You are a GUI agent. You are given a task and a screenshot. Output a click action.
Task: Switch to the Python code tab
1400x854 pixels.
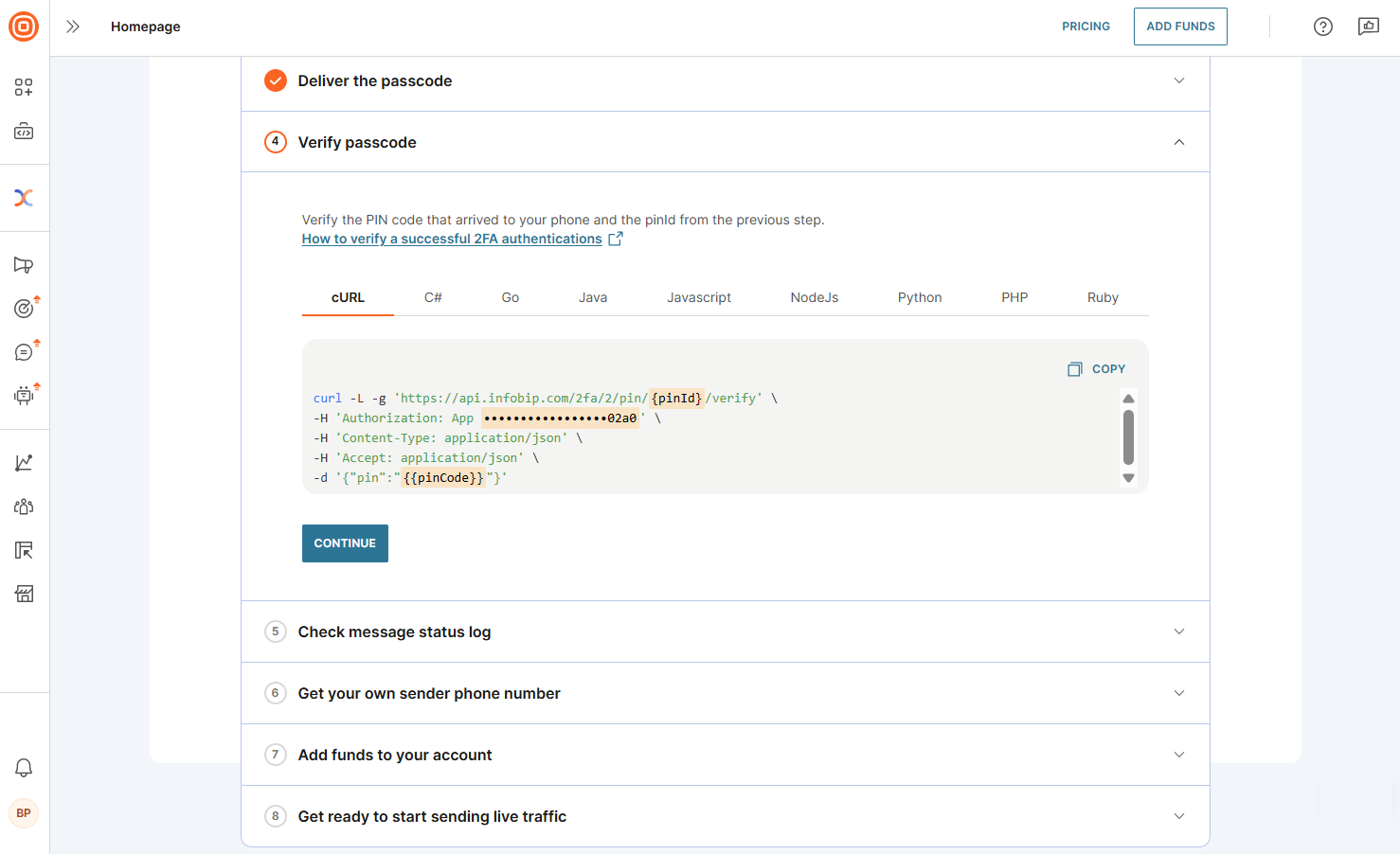(920, 297)
